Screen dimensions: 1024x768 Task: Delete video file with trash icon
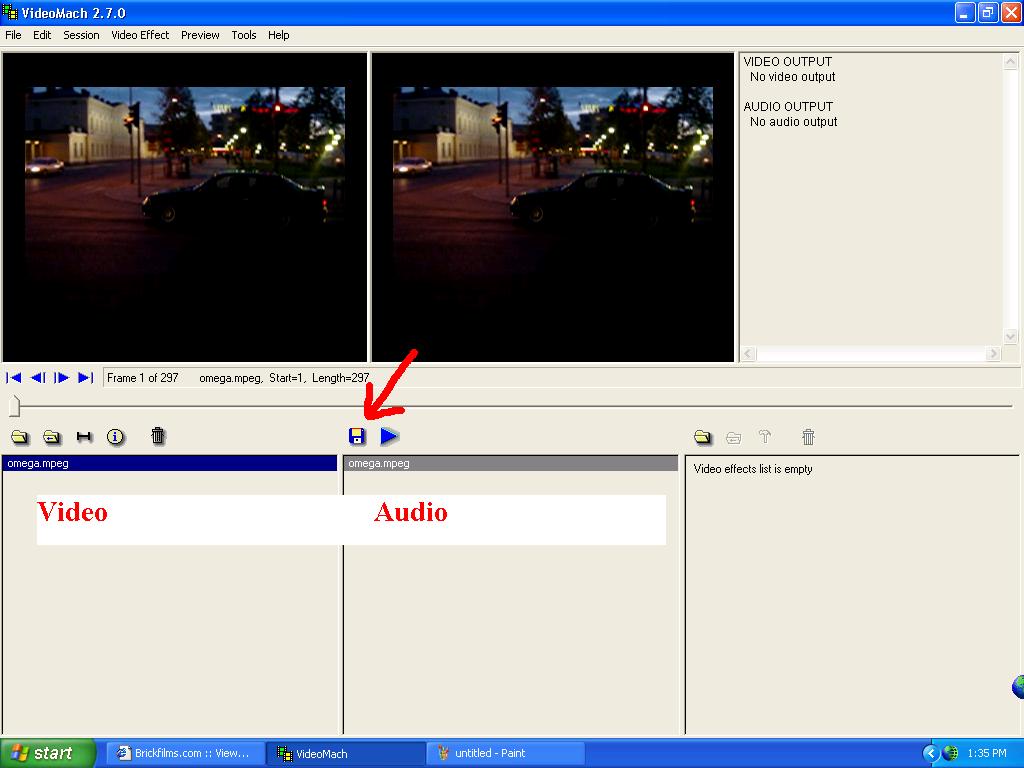158,436
